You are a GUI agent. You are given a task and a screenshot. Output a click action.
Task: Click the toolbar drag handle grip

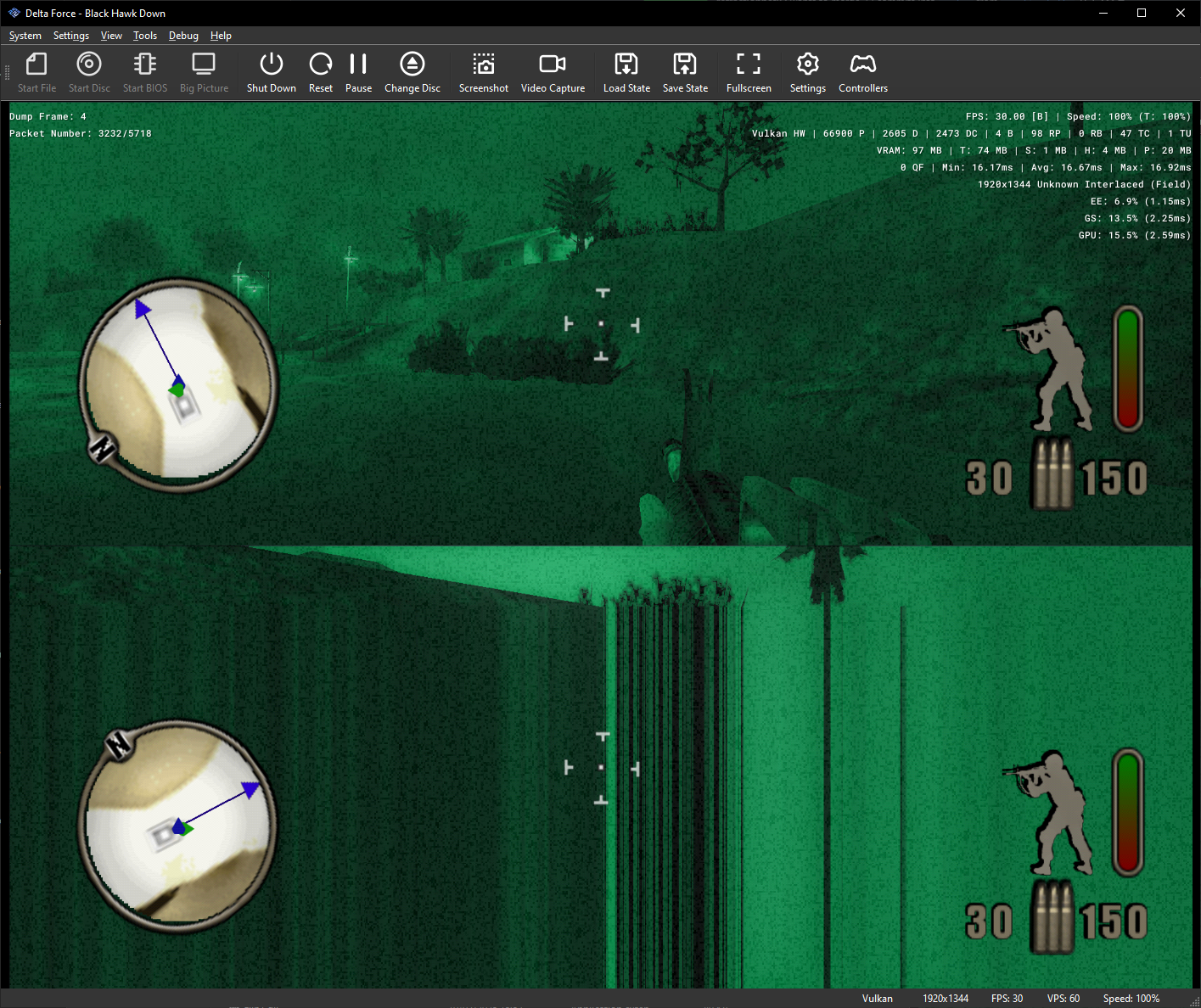click(7, 73)
